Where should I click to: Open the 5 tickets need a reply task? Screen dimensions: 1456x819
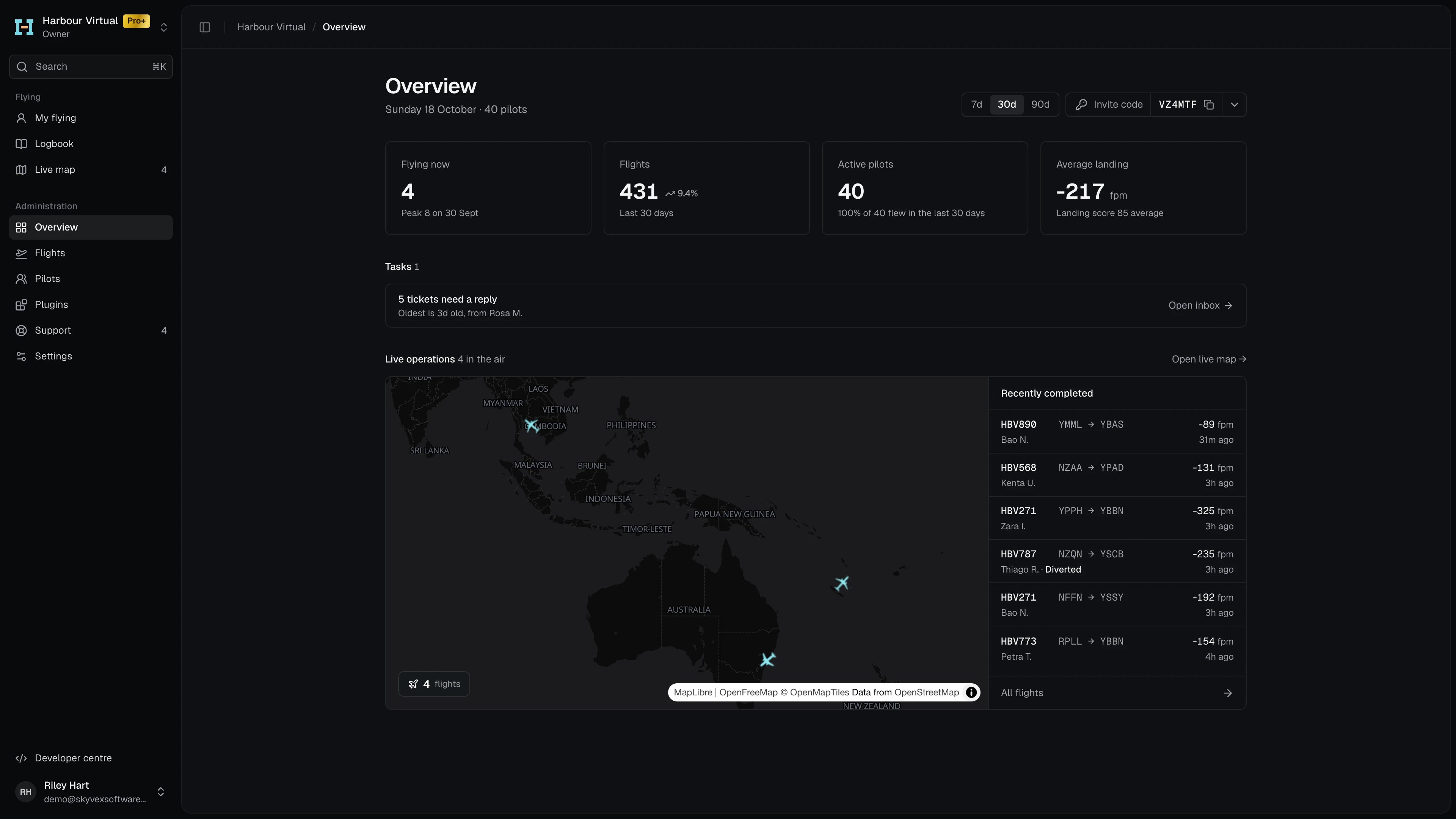coord(816,306)
